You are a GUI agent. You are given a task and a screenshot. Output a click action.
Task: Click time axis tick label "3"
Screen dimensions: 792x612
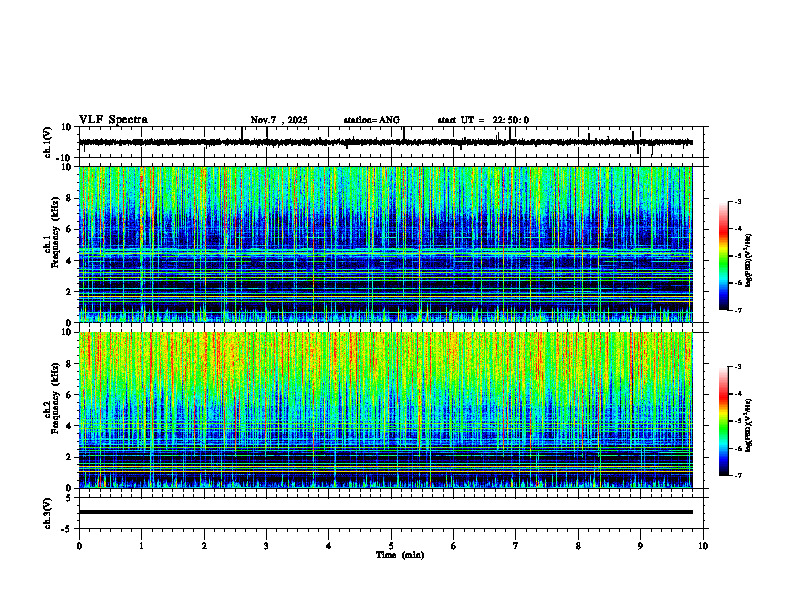coord(266,546)
